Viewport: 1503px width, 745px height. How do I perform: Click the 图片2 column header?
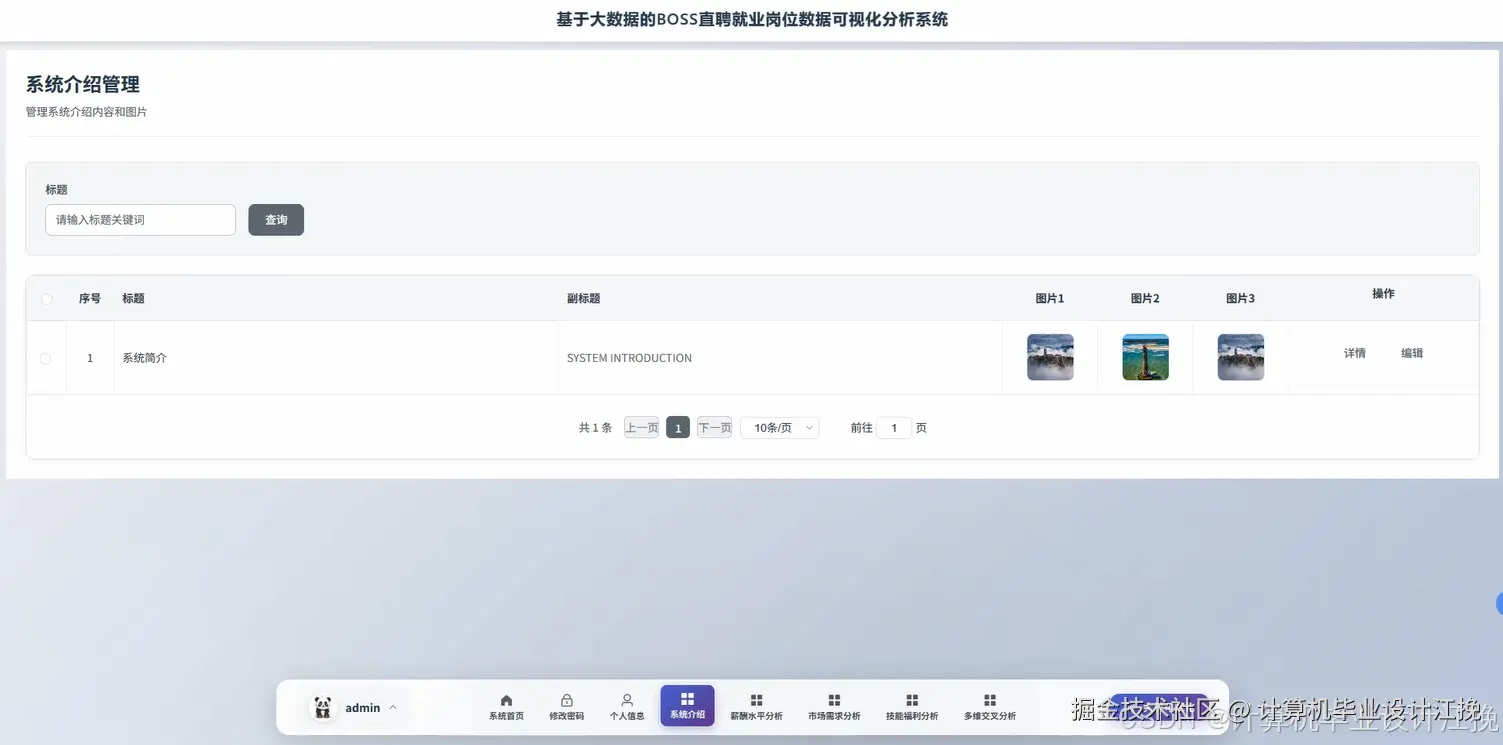(1145, 298)
